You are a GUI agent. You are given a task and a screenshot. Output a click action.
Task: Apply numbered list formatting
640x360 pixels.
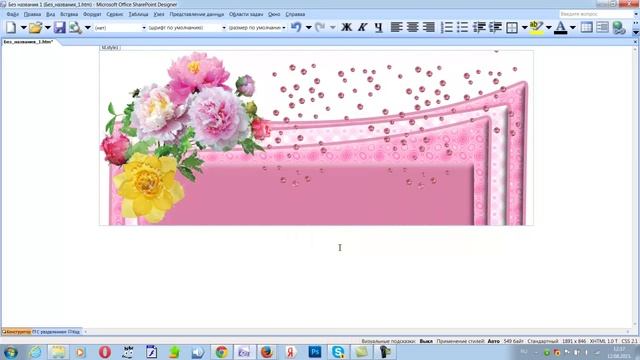(447, 28)
